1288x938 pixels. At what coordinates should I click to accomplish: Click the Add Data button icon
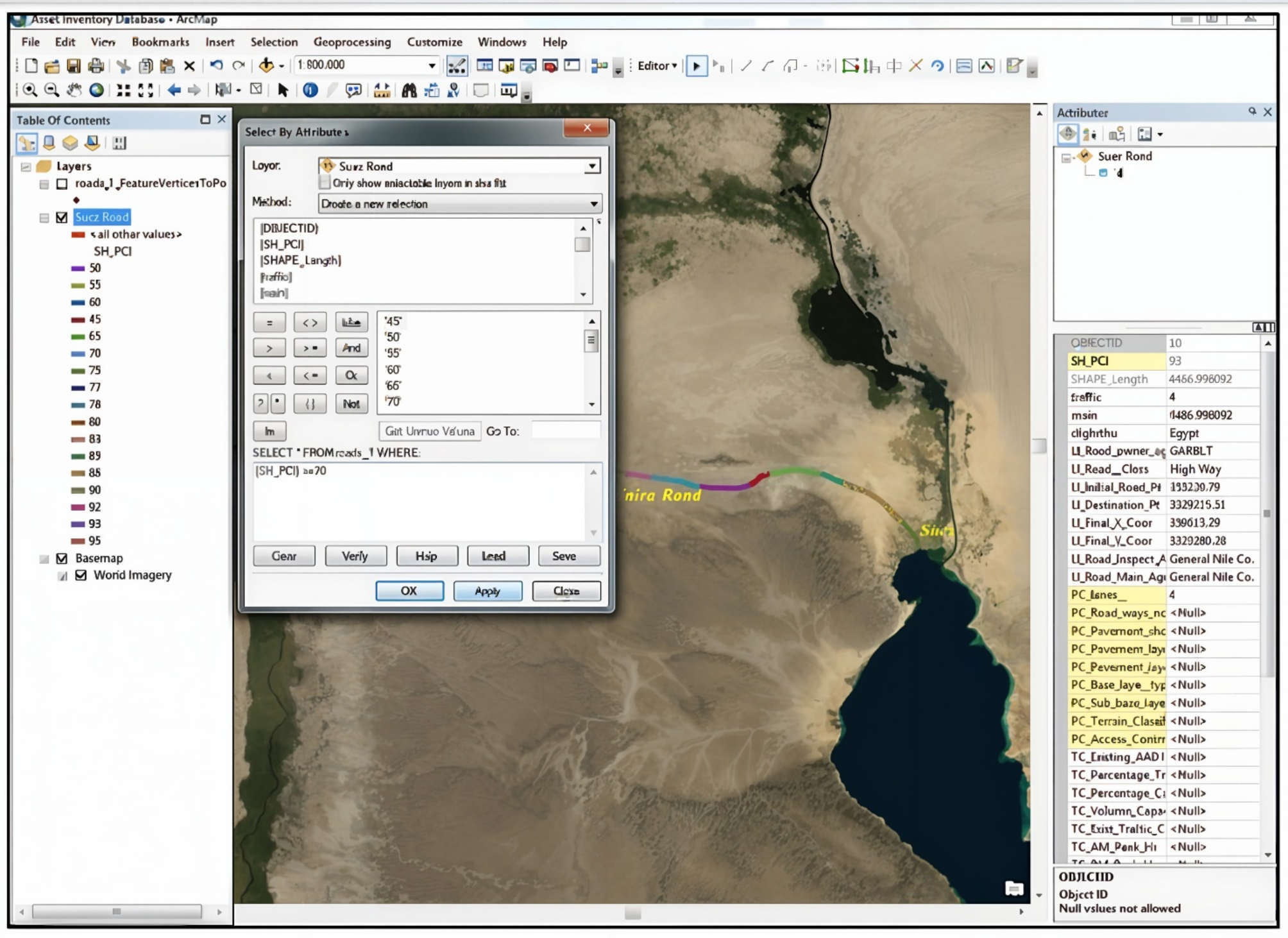pyautogui.click(x=266, y=65)
